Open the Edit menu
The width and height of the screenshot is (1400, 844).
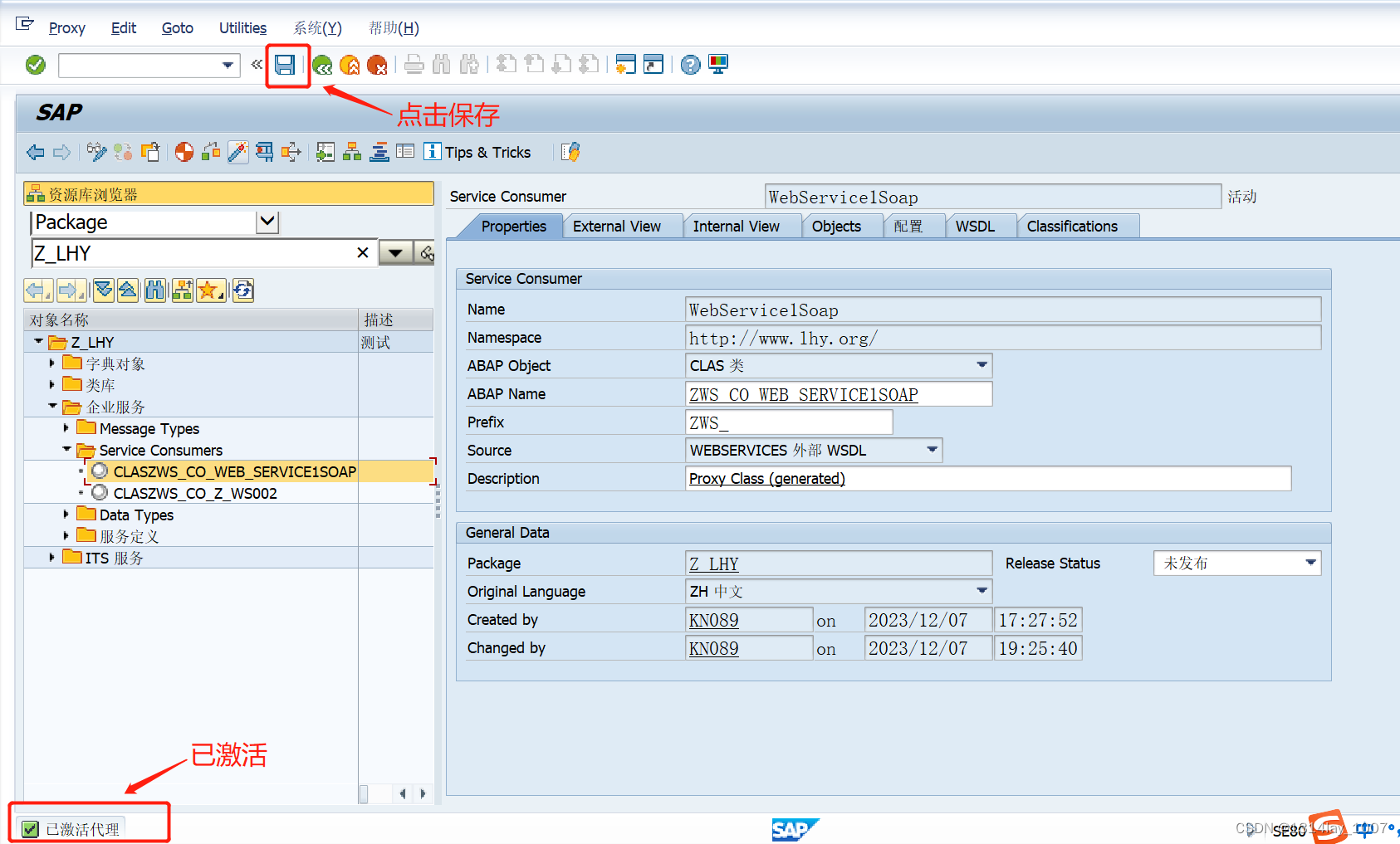pos(124,27)
